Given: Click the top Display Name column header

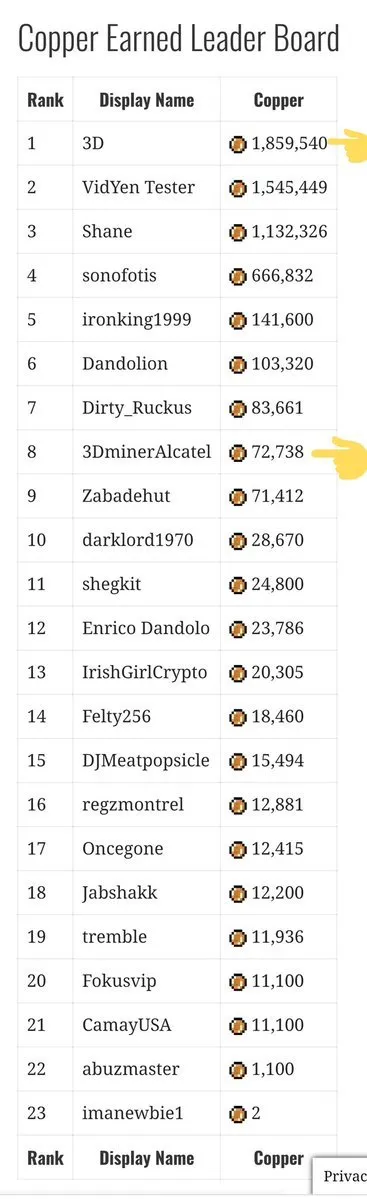Looking at the screenshot, I should coord(147,100).
